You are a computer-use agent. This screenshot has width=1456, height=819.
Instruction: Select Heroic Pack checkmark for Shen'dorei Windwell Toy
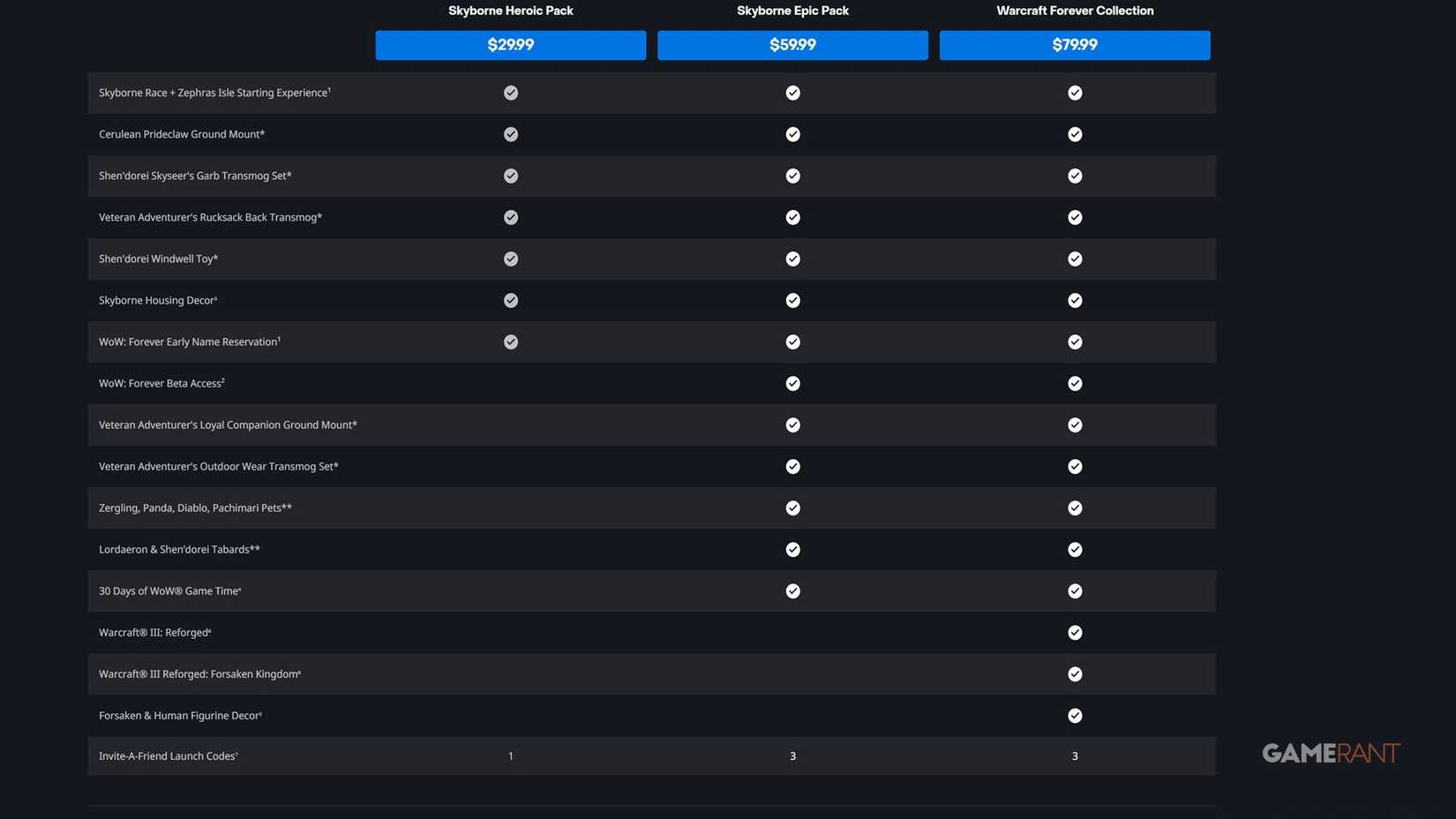[x=511, y=259]
